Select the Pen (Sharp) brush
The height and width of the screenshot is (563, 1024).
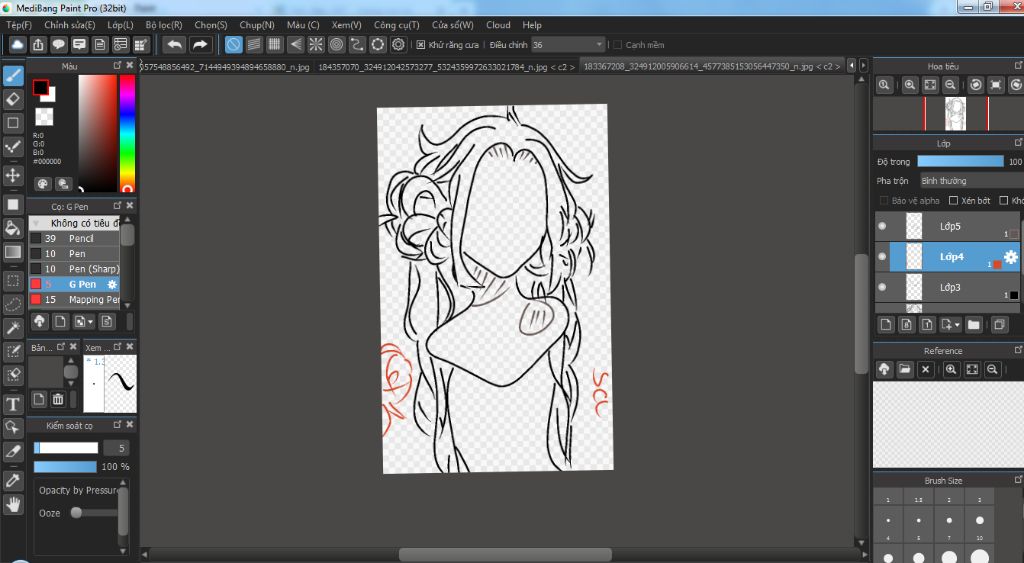[x=74, y=268]
